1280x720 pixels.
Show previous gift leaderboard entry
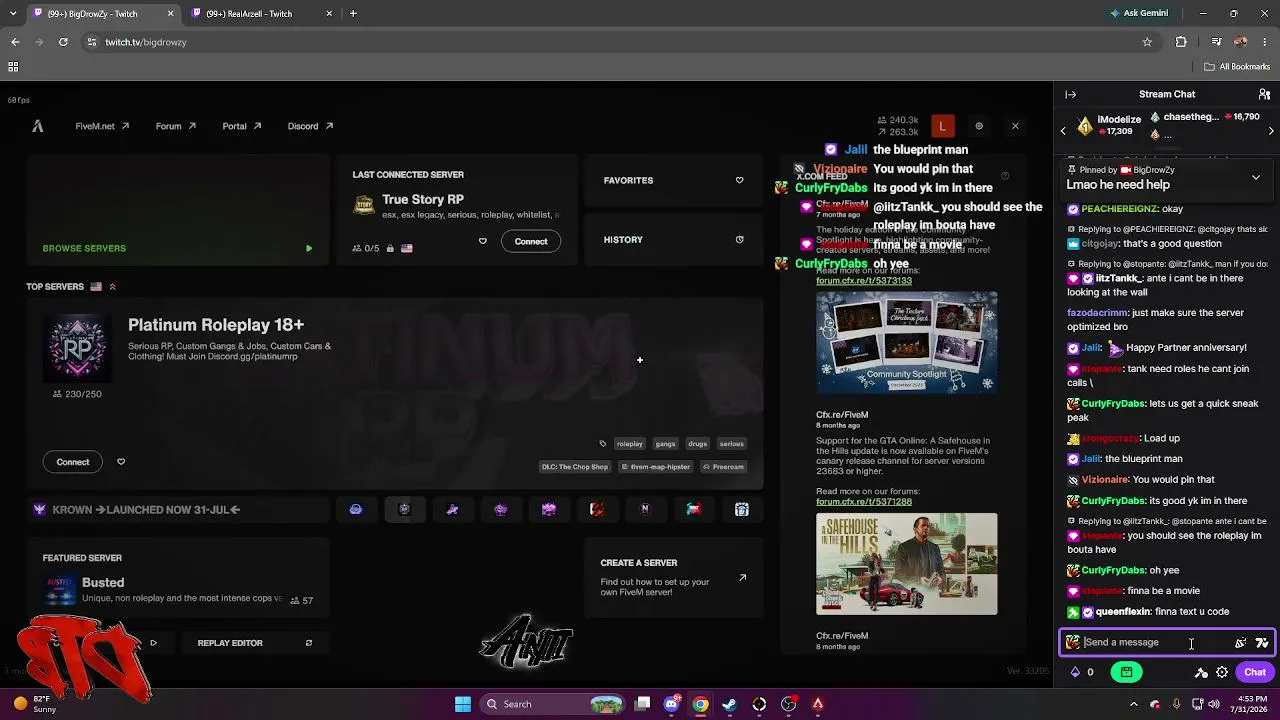click(x=1063, y=130)
